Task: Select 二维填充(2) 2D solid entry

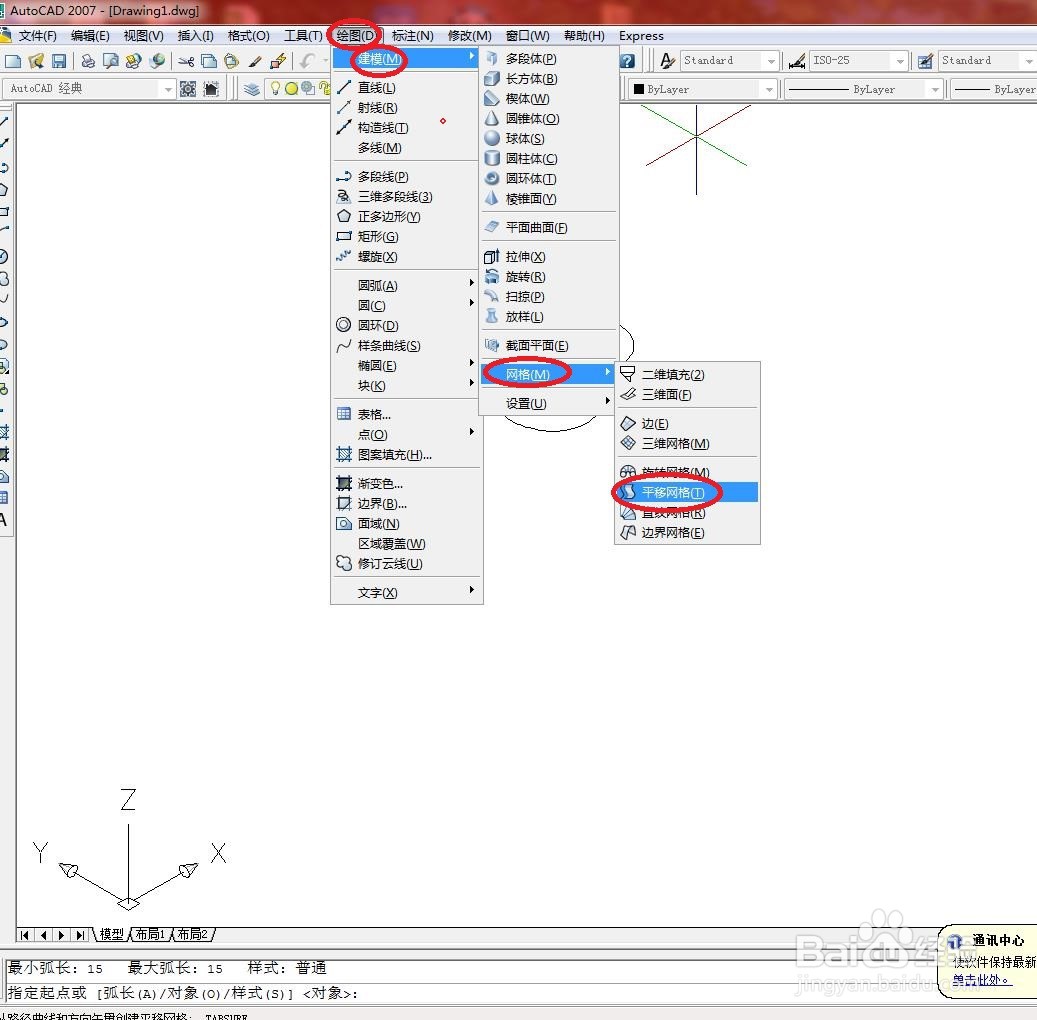Action: [687, 375]
